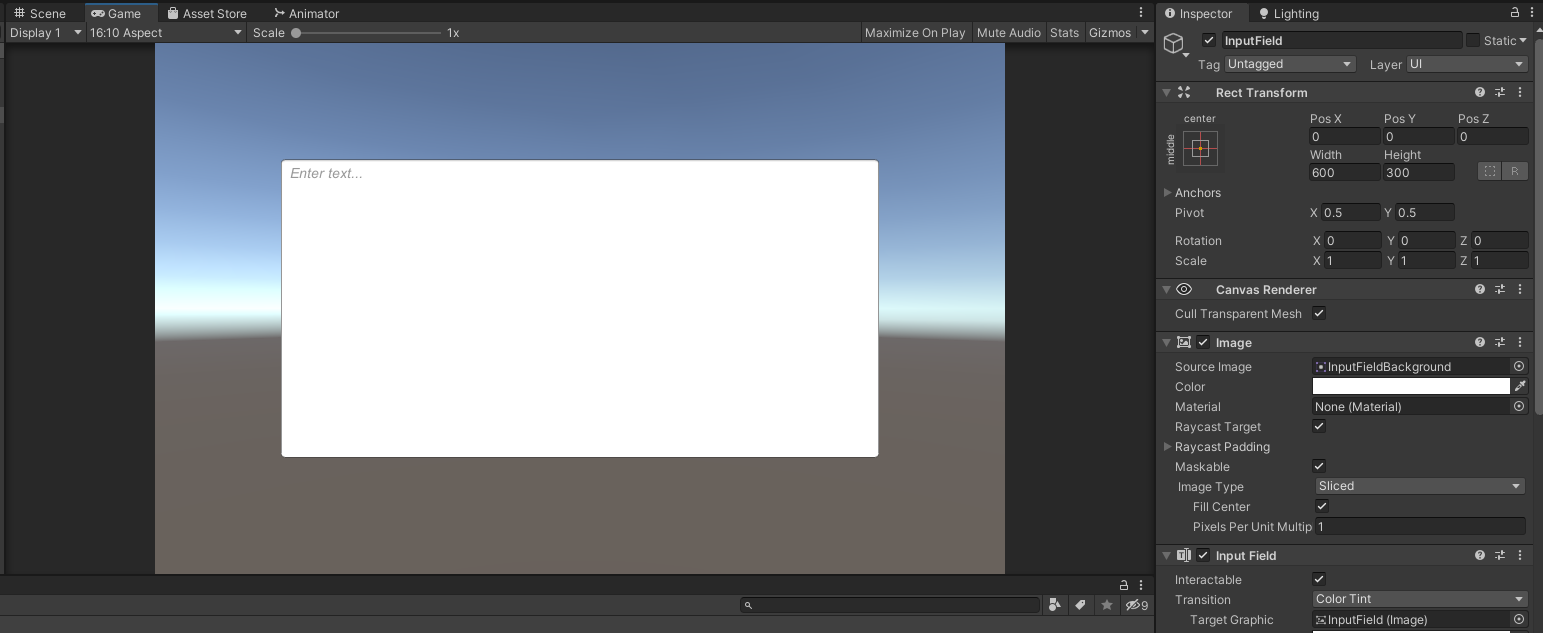This screenshot has width=1543, height=633.
Task: Click the Color eyedropper in Image component
Action: click(1520, 386)
